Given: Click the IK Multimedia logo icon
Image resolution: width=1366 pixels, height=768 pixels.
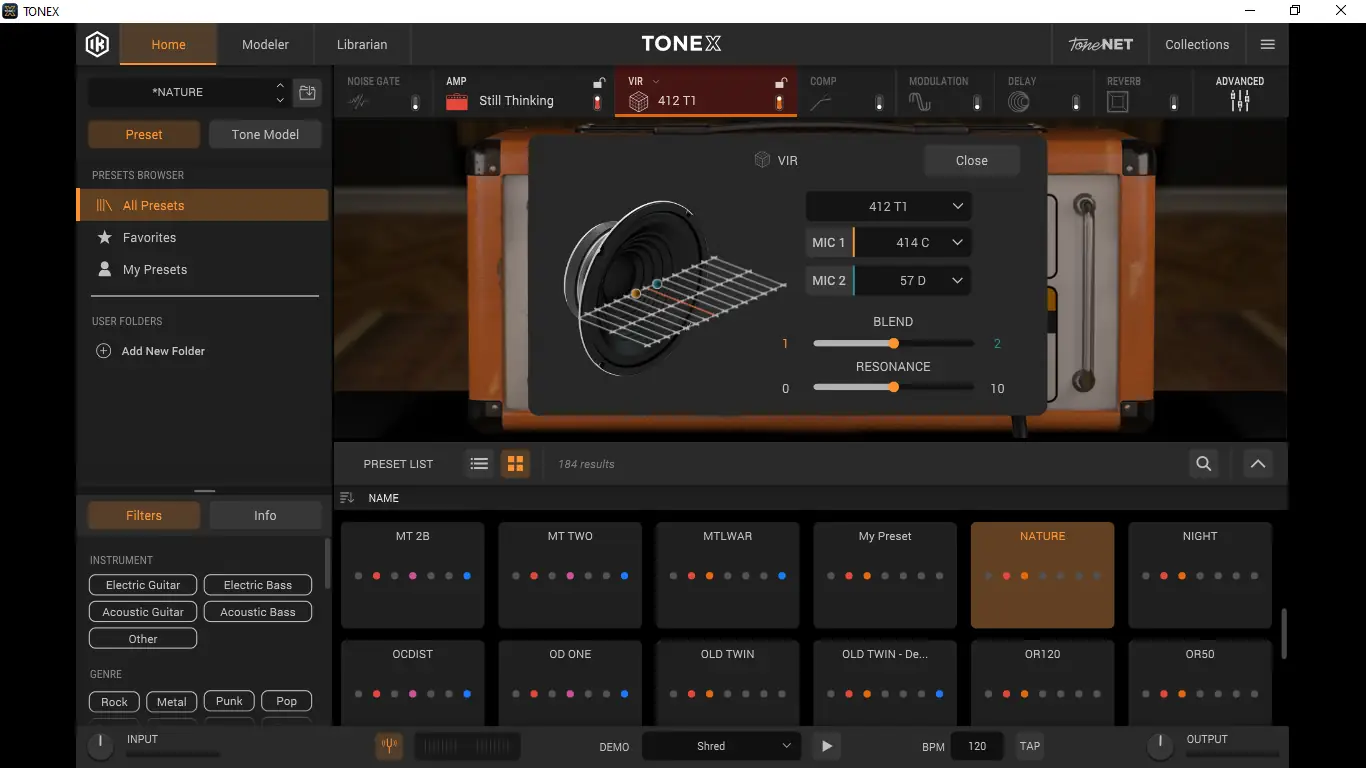Looking at the screenshot, I should tap(97, 44).
